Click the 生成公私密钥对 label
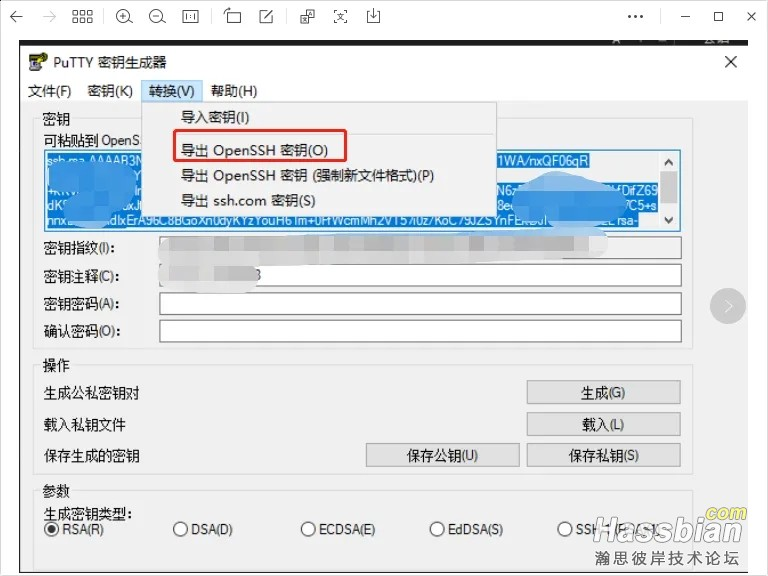The width and height of the screenshot is (768, 576). 92,393
